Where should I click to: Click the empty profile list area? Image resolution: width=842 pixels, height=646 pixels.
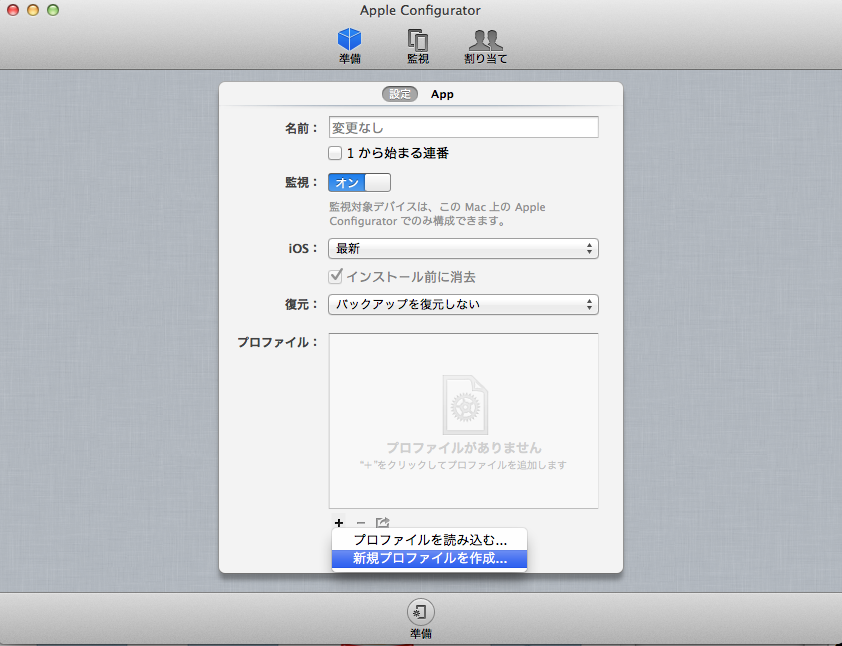click(463, 420)
